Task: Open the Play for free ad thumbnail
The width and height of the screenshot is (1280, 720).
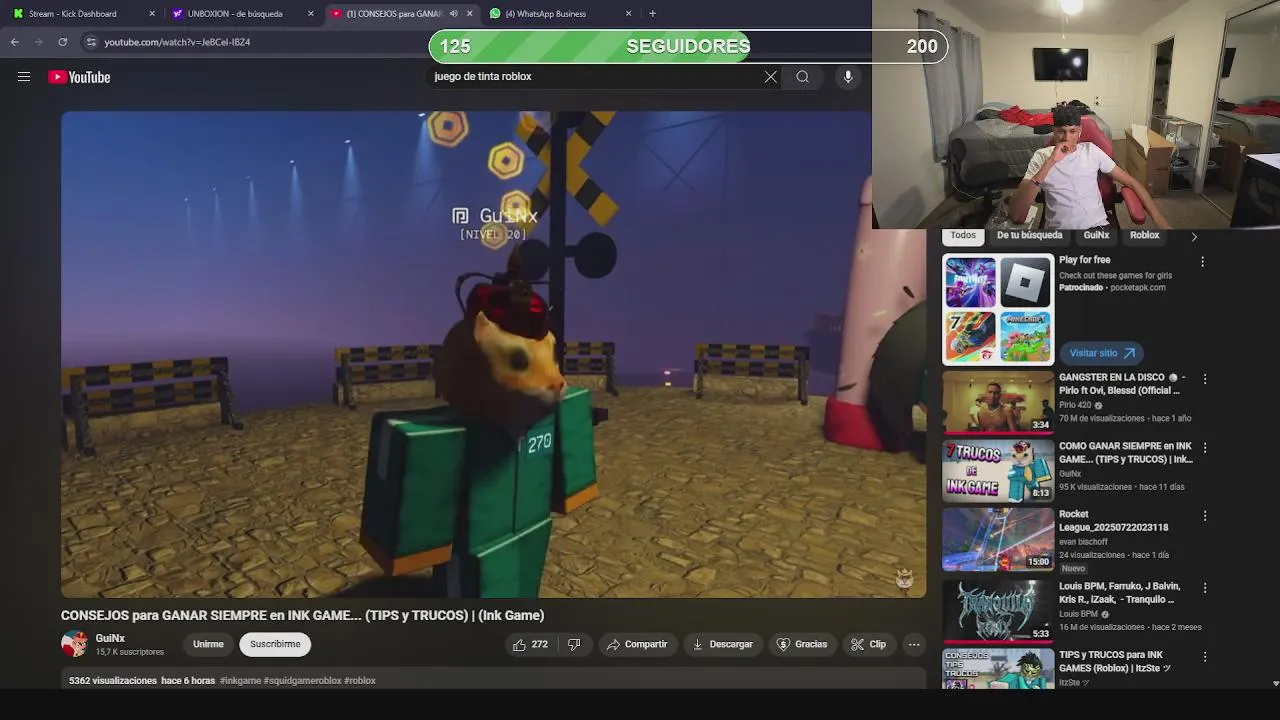Action: pyautogui.click(x=998, y=310)
